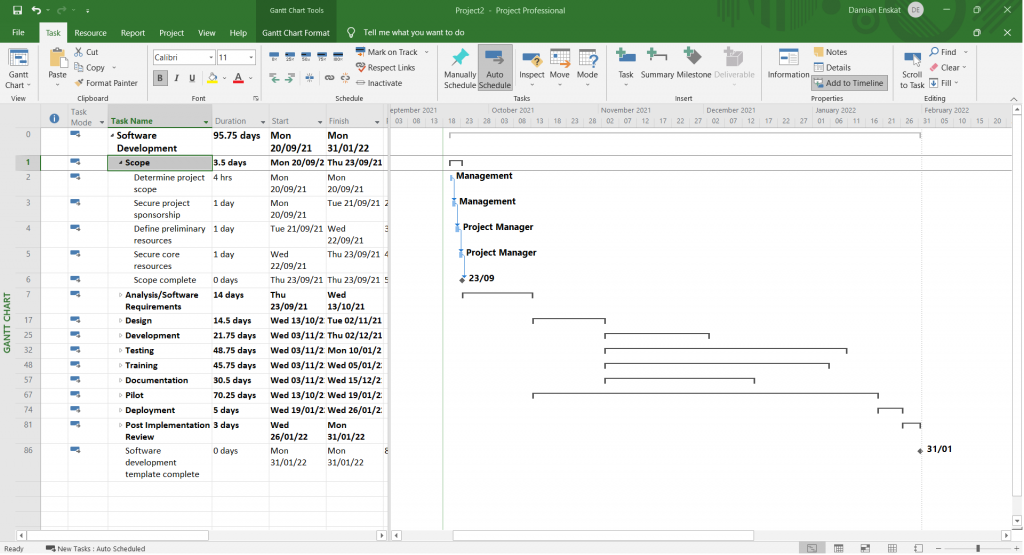The height and width of the screenshot is (555, 1024).
Task: Expand the Design summary task
Action: pos(120,321)
